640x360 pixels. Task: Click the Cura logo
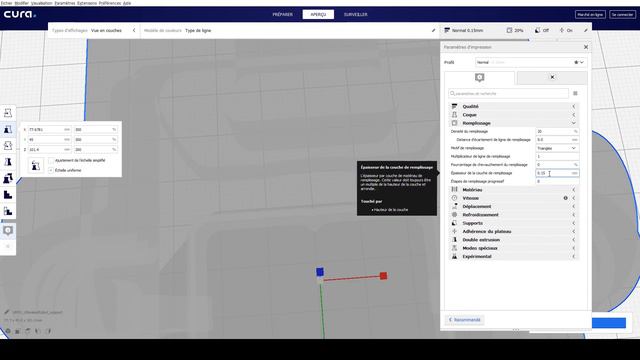pos(20,14)
